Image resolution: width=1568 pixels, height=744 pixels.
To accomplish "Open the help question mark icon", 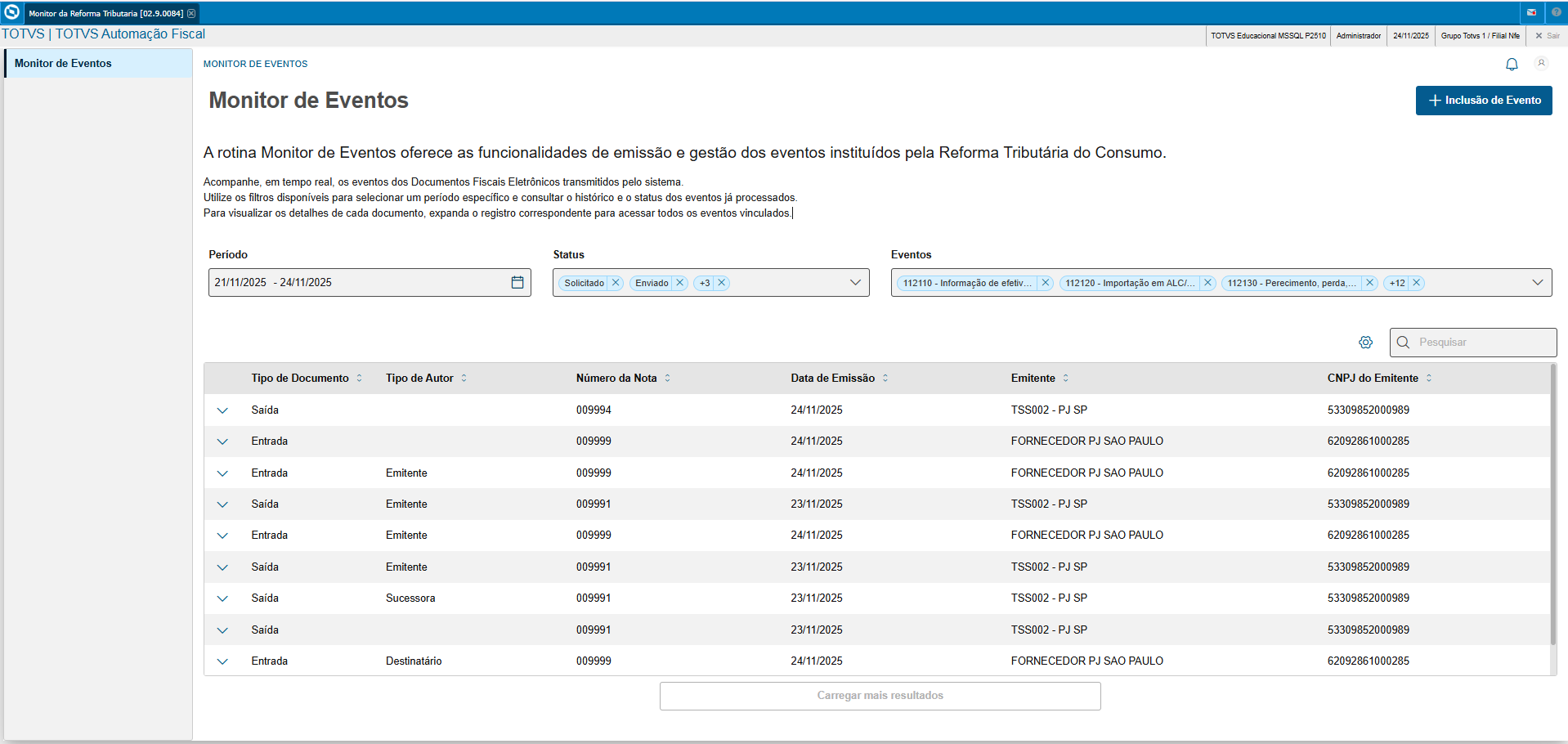I will coord(1556,12).
